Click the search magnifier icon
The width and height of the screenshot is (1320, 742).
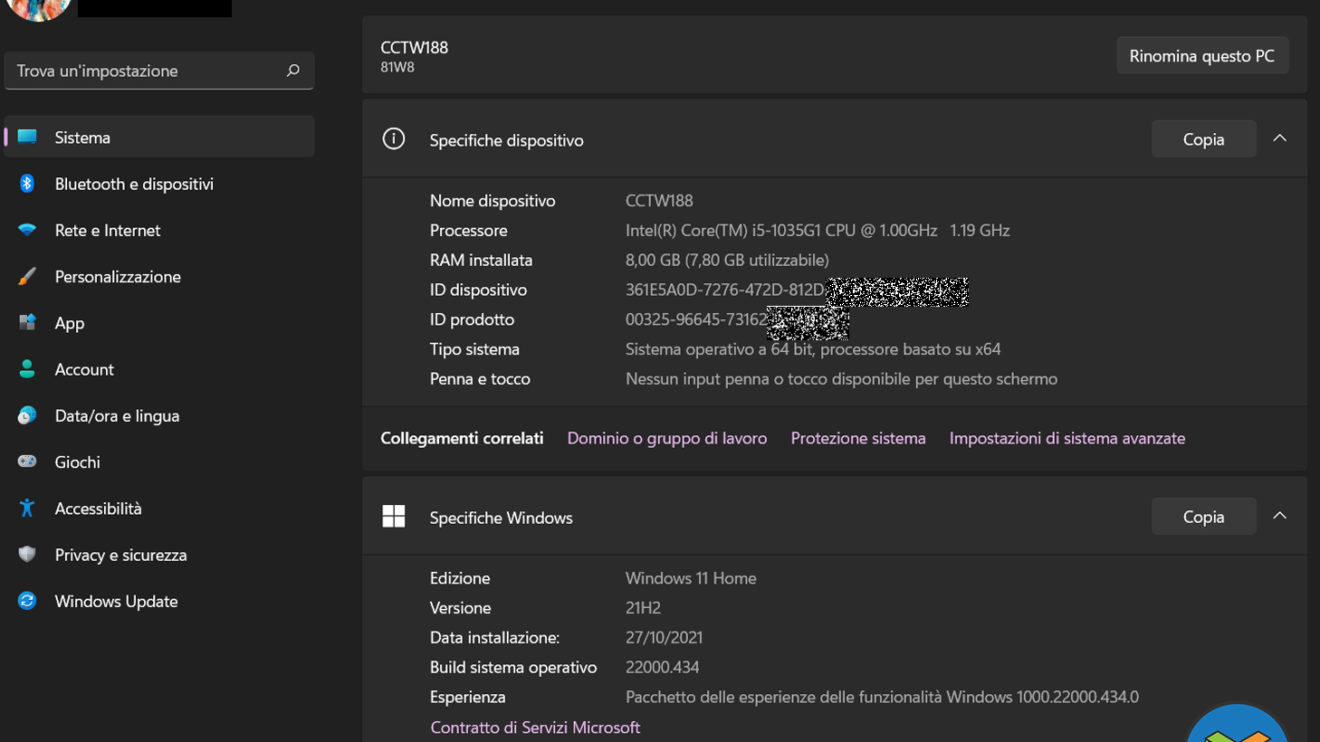pos(293,71)
